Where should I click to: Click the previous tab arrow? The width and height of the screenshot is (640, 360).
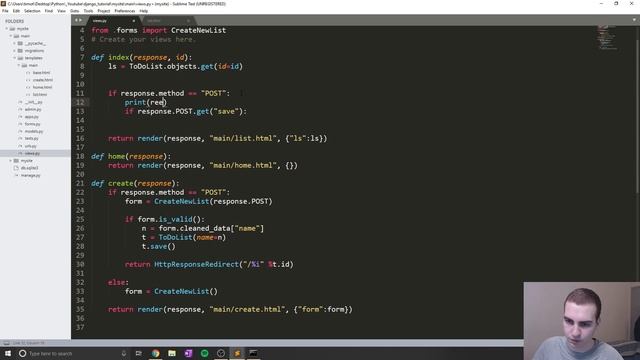tap(76, 20)
